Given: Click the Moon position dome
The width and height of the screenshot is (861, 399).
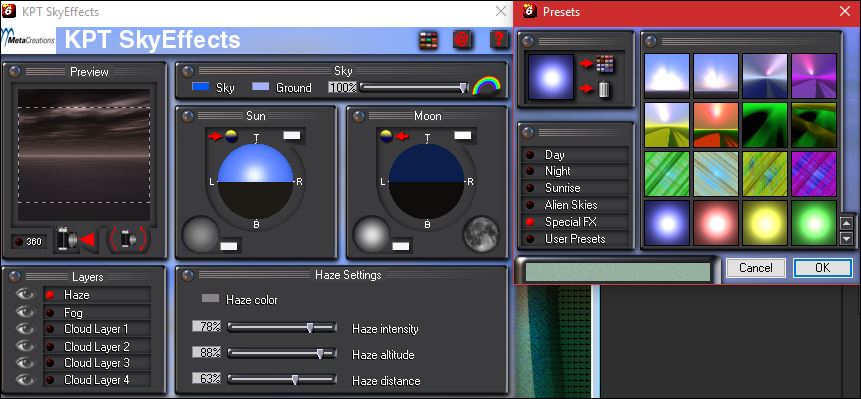Looking at the screenshot, I should click(x=427, y=182).
